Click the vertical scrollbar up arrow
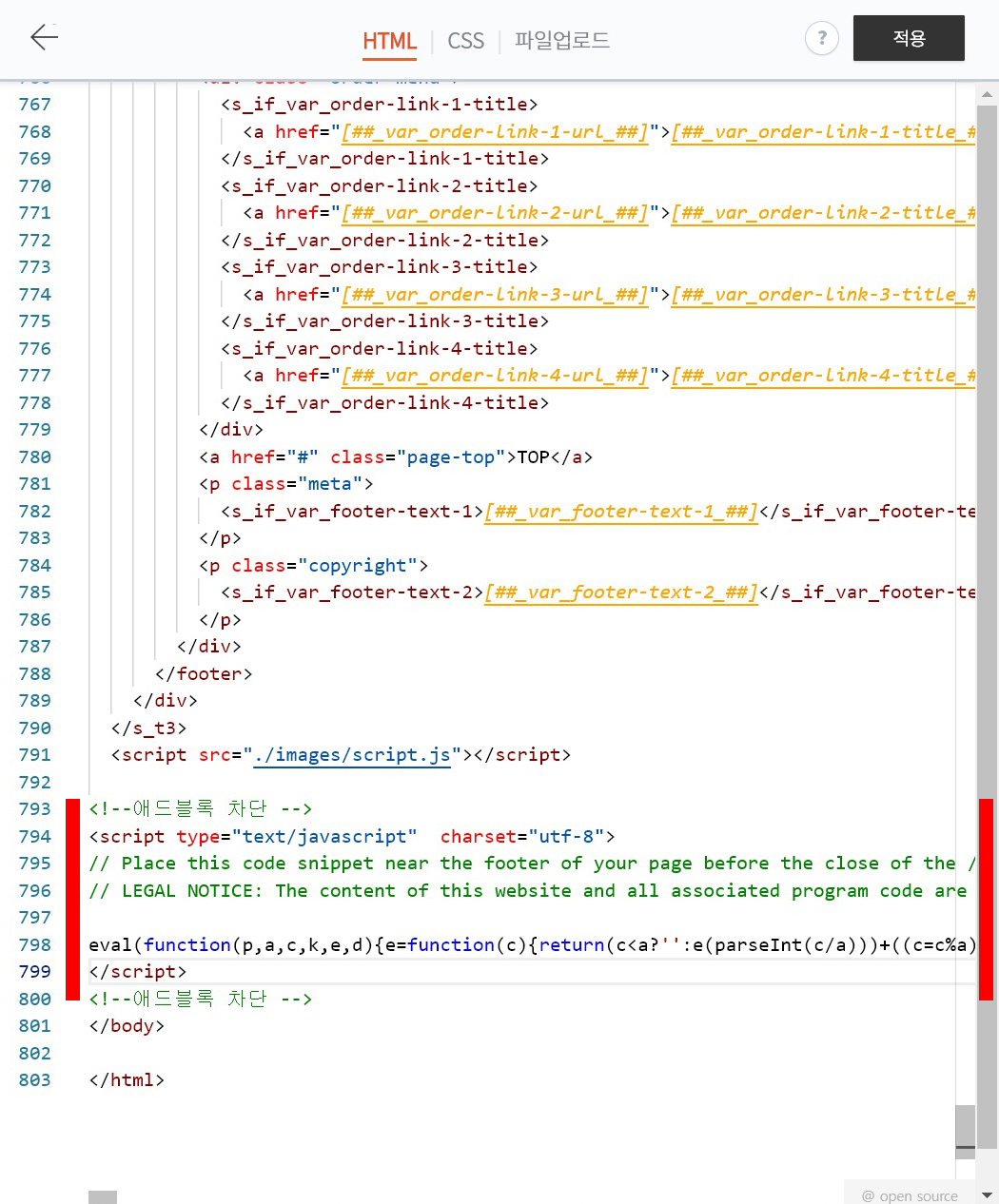 click(987, 94)
